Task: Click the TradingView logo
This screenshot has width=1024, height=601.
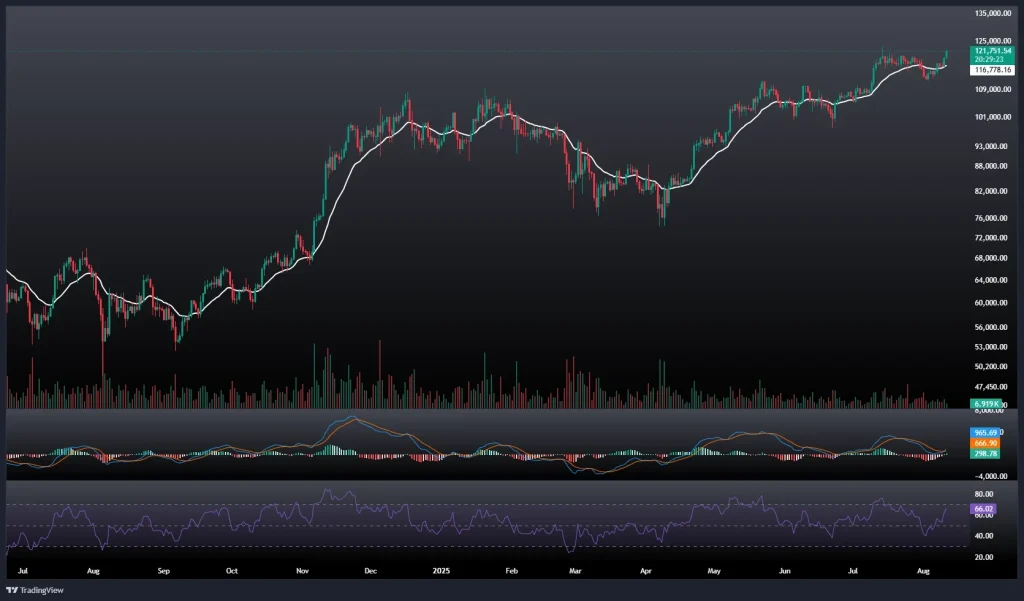Action: 35,590
